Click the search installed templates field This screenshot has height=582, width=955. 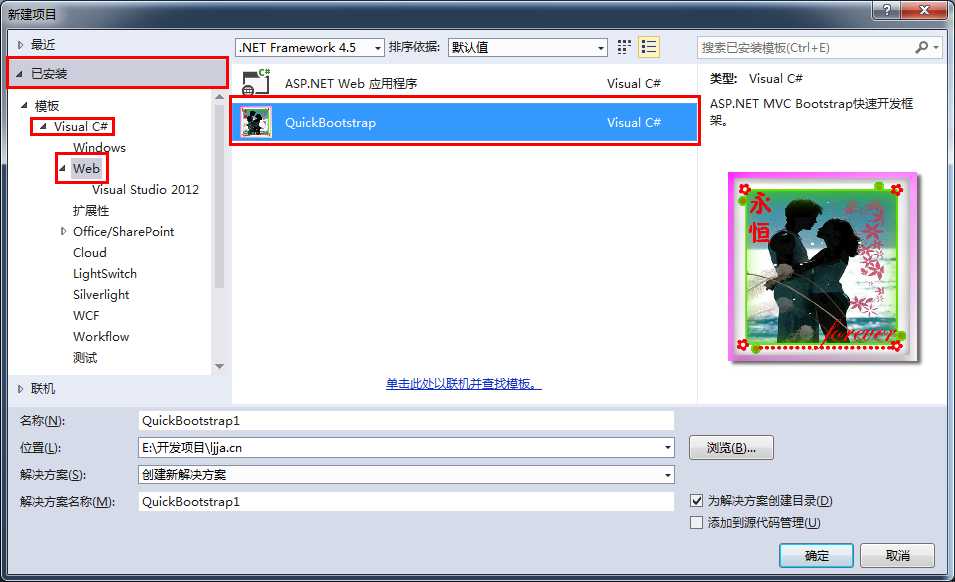(805, 47)
